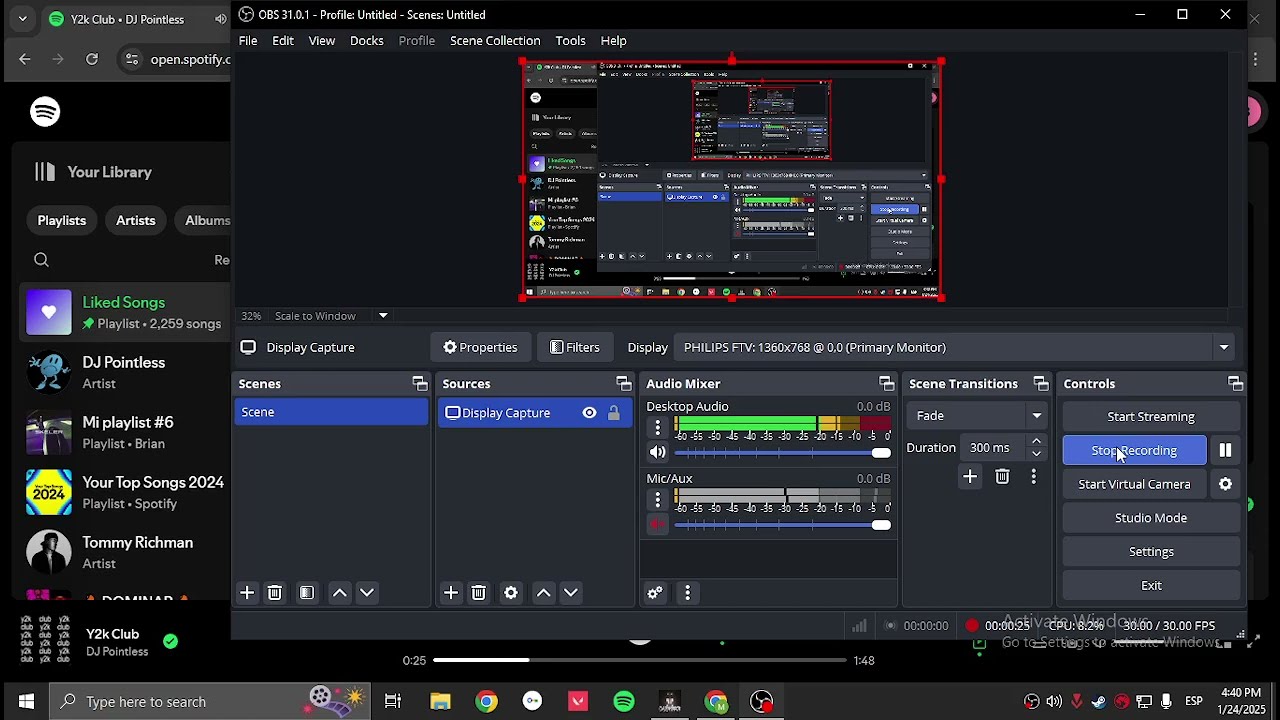Open Spotify from the Windows taskbar
This screenshot has width=1280, height=720.
tap(624, 701)
